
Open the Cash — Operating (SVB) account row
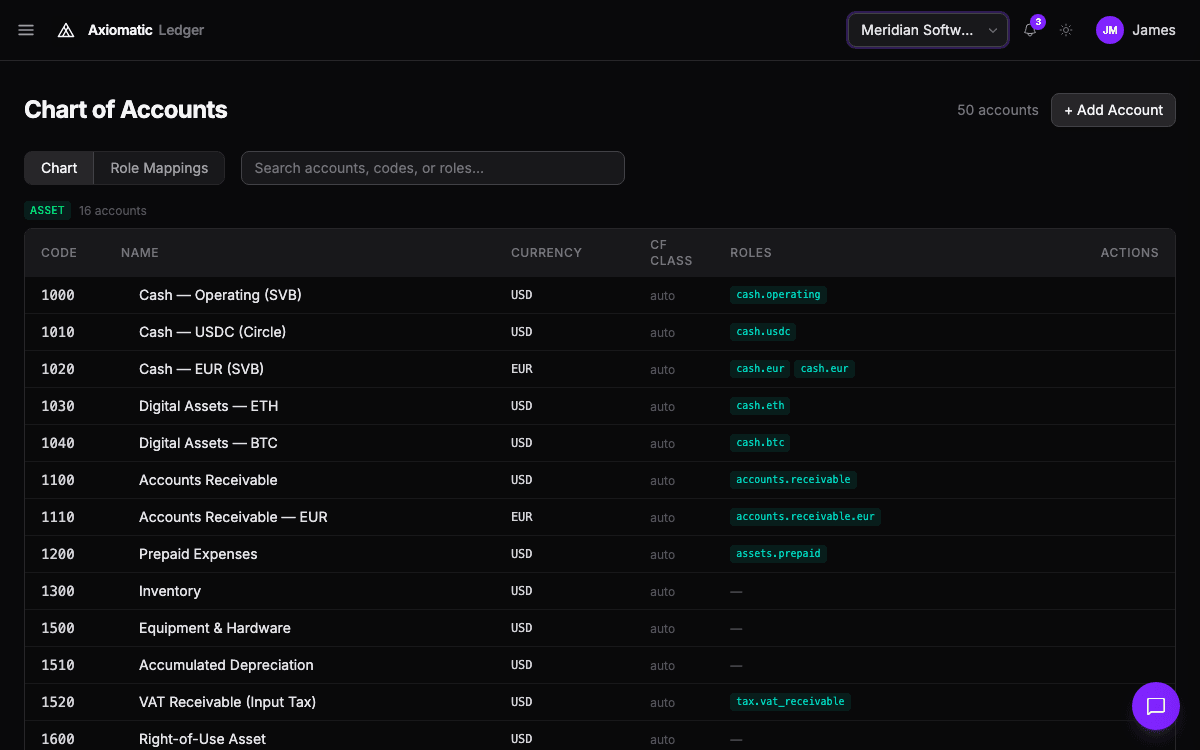220,295
